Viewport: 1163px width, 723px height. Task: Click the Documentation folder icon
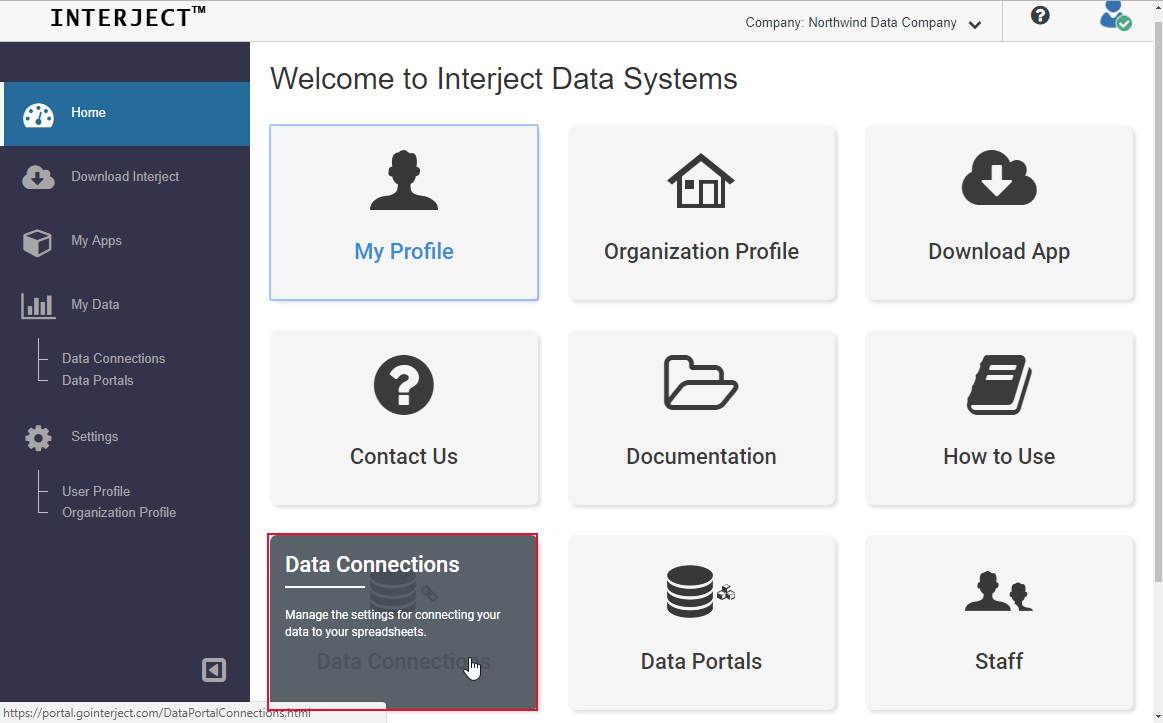click(701, 383)
